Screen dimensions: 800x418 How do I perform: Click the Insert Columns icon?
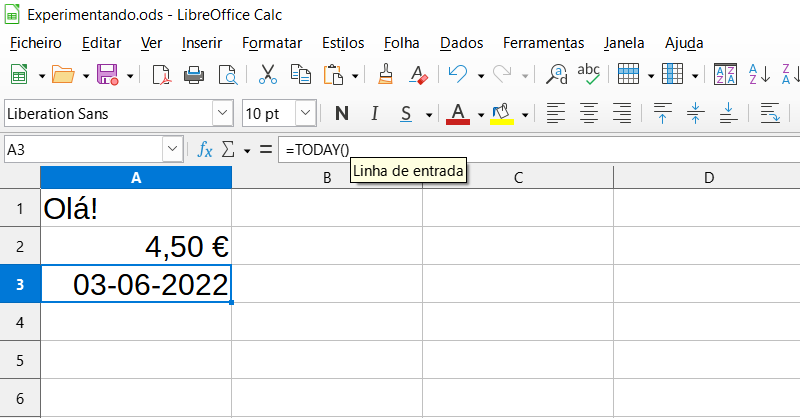pos(672,75)
